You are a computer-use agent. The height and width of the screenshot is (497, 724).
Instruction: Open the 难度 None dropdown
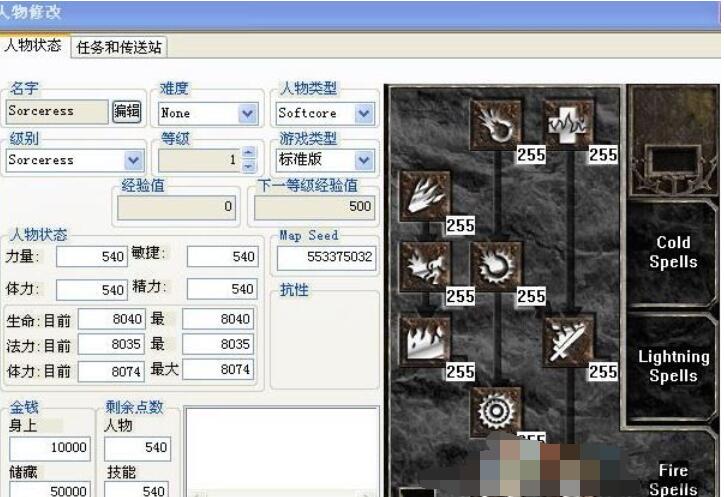click(x=209, y=113)
